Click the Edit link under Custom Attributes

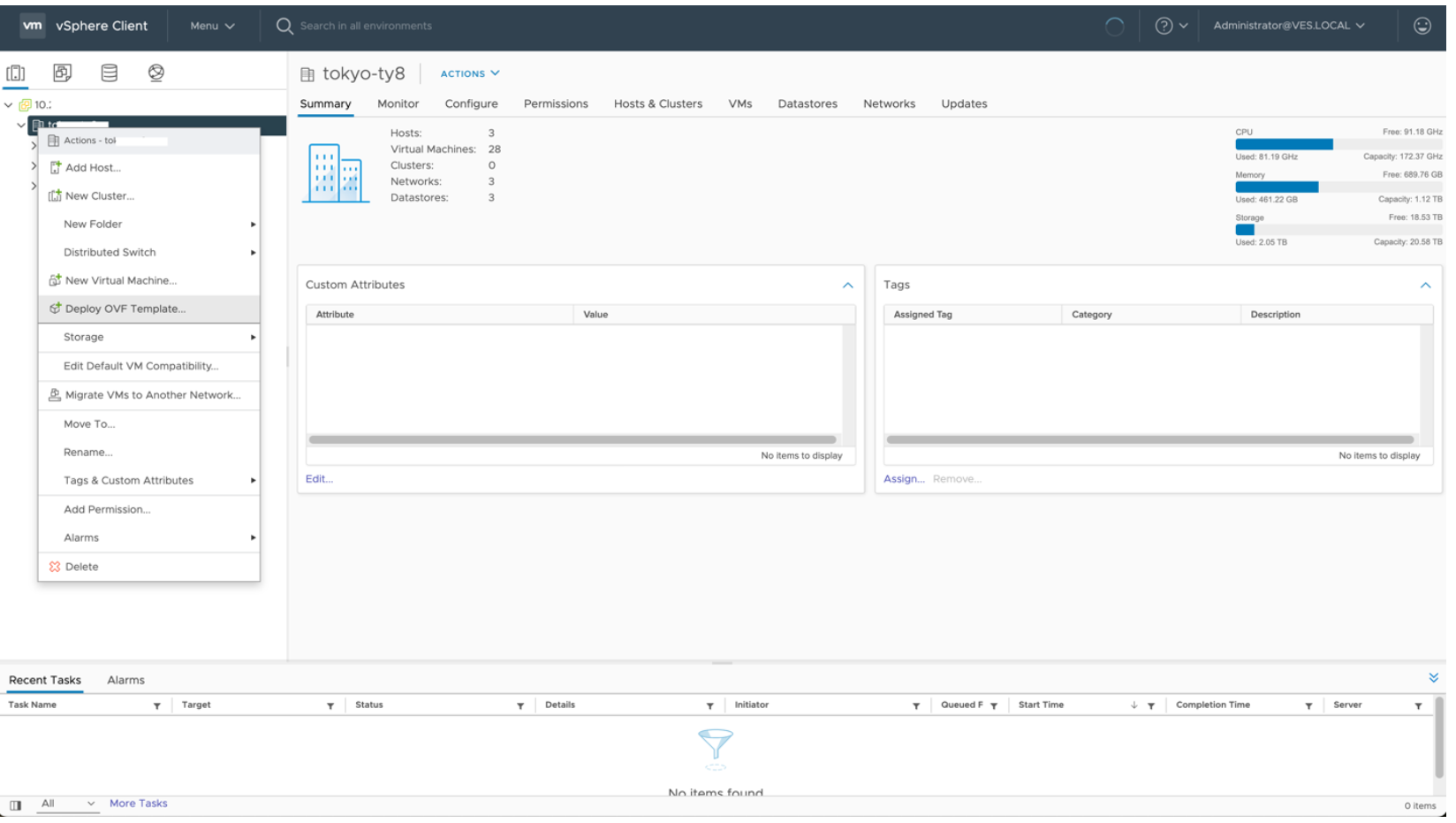(x=318, y=478)
